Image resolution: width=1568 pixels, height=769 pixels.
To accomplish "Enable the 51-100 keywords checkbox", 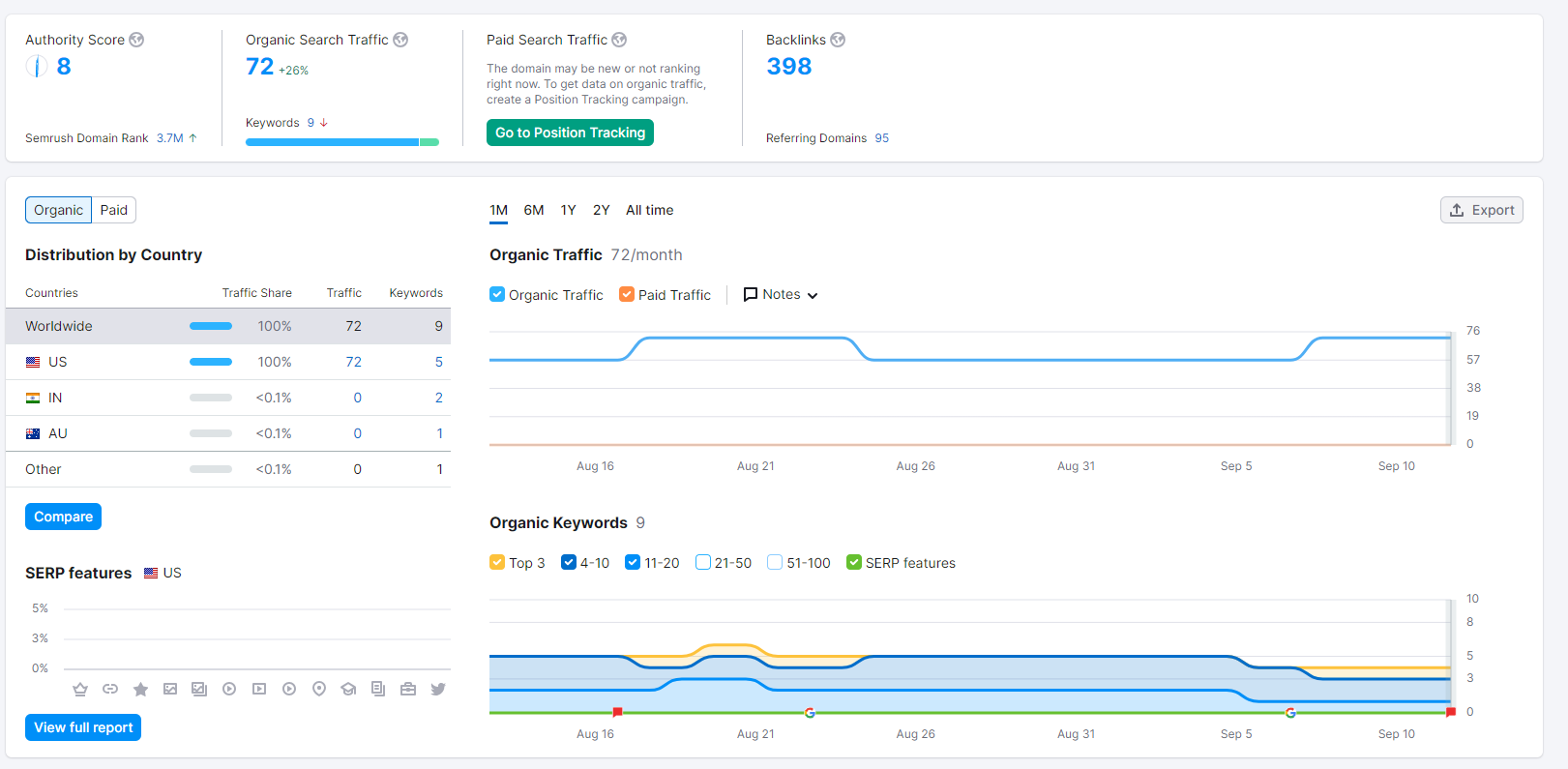I will 775,562.
